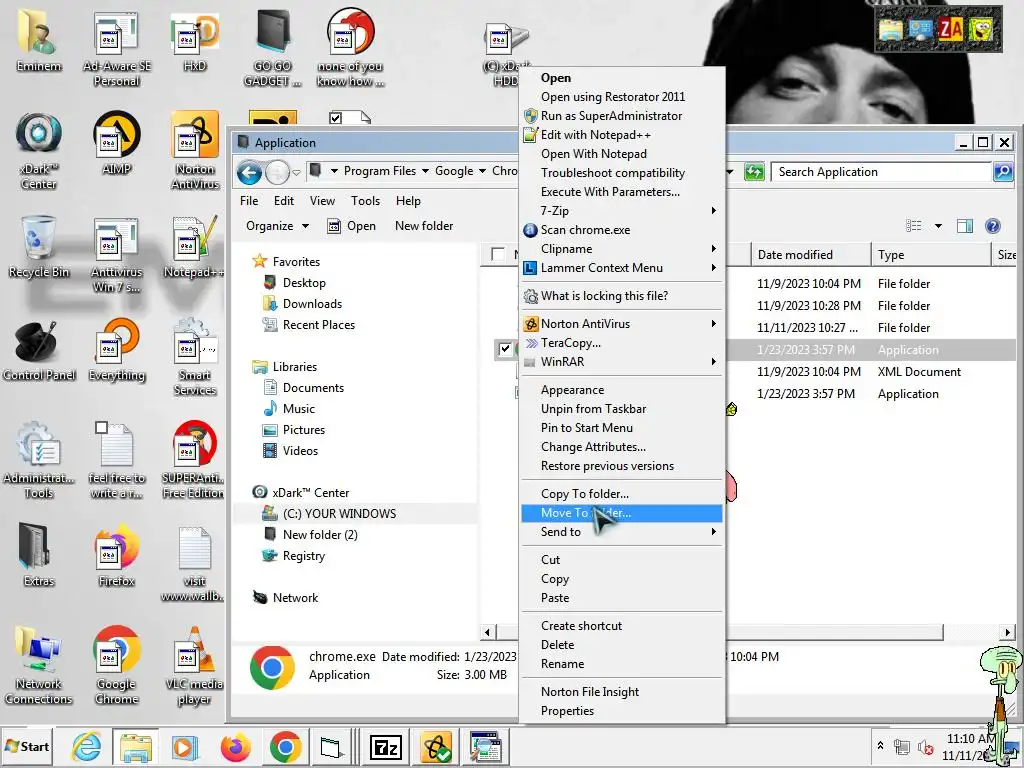1024x768 pixels.
Task: Open Windows Explorer taskbar button
Action: pos(136,747)
